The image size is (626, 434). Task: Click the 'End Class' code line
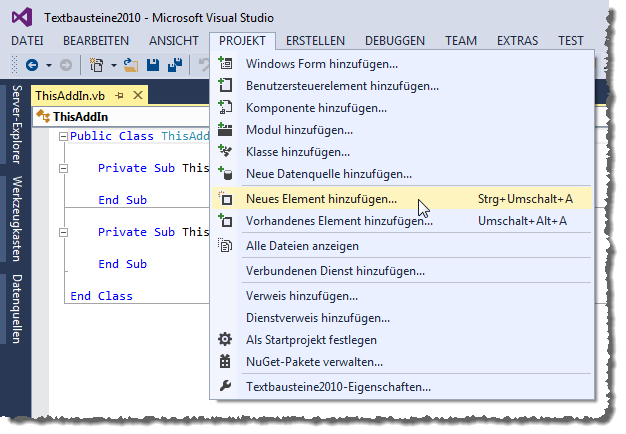tap(101, 296)
